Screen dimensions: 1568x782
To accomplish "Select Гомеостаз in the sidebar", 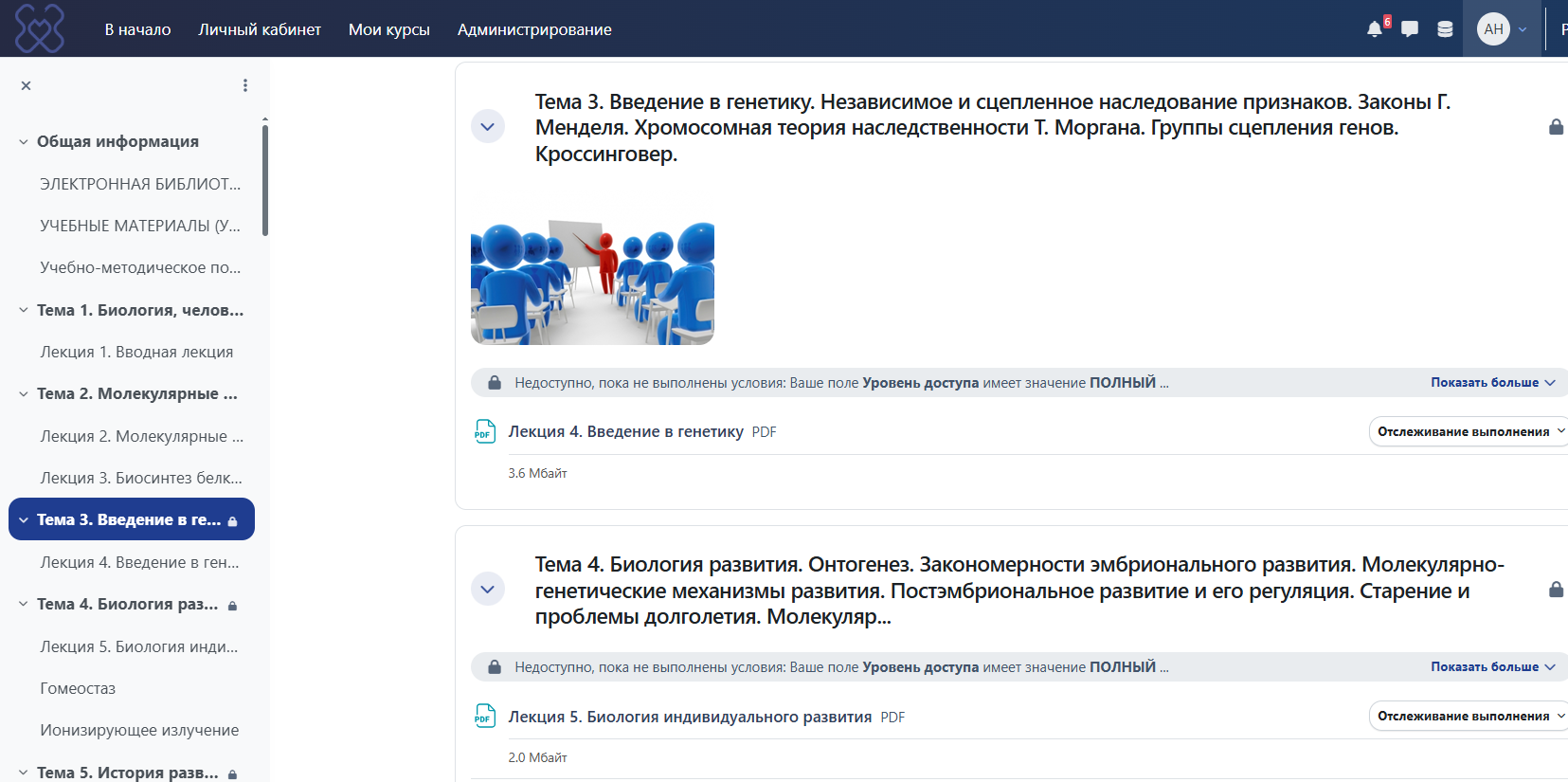I will [78, 688].
